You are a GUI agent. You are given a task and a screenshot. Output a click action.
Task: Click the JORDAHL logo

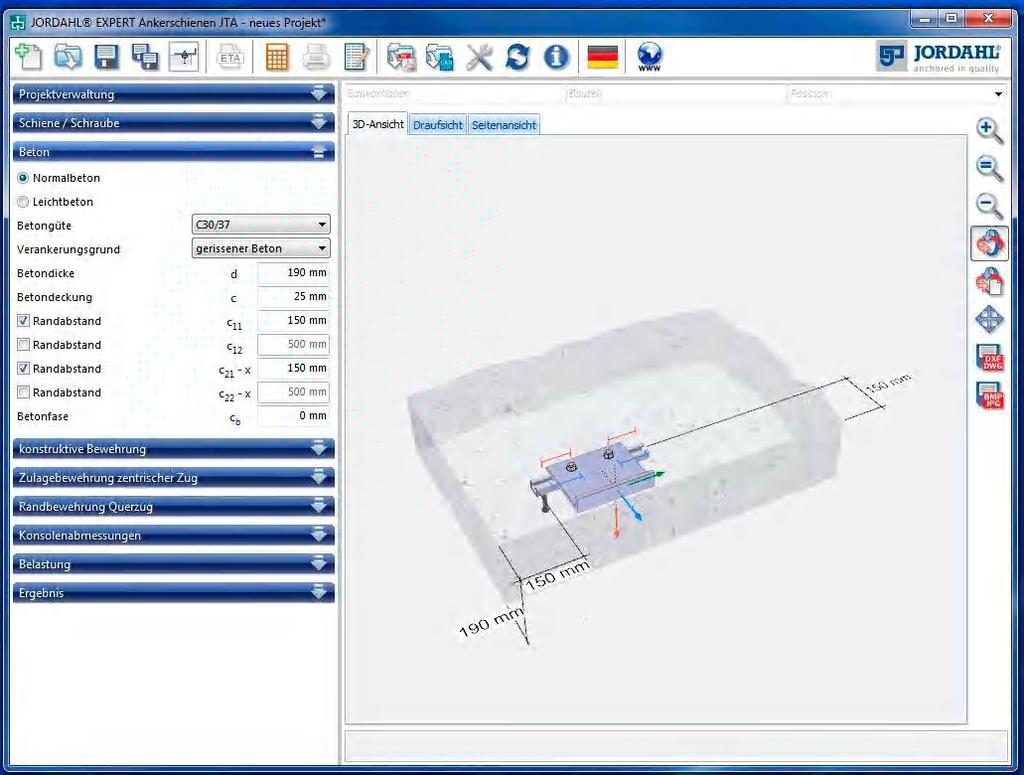coord(938,57)
